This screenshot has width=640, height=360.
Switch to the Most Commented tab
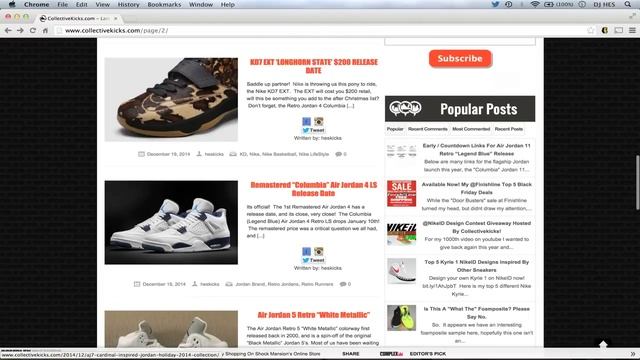click(x=471, y=129)
